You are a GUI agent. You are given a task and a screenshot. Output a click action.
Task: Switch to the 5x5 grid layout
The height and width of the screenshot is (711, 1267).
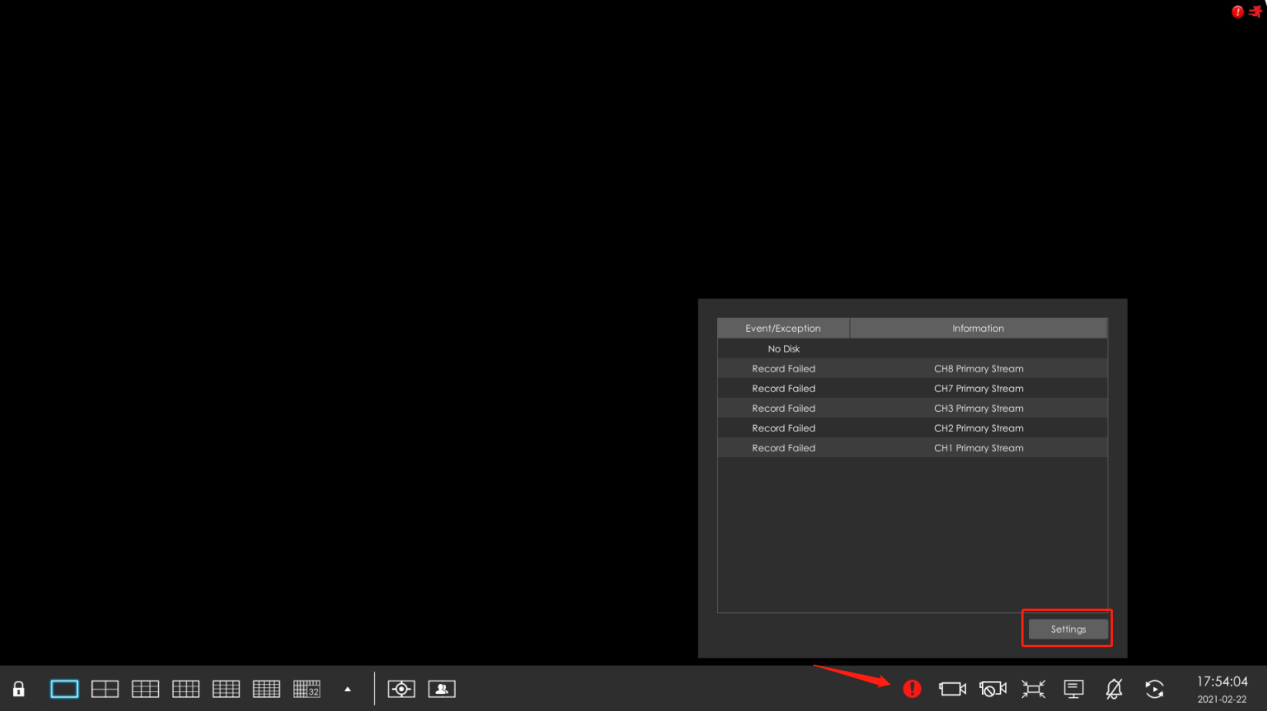point(266,689)
